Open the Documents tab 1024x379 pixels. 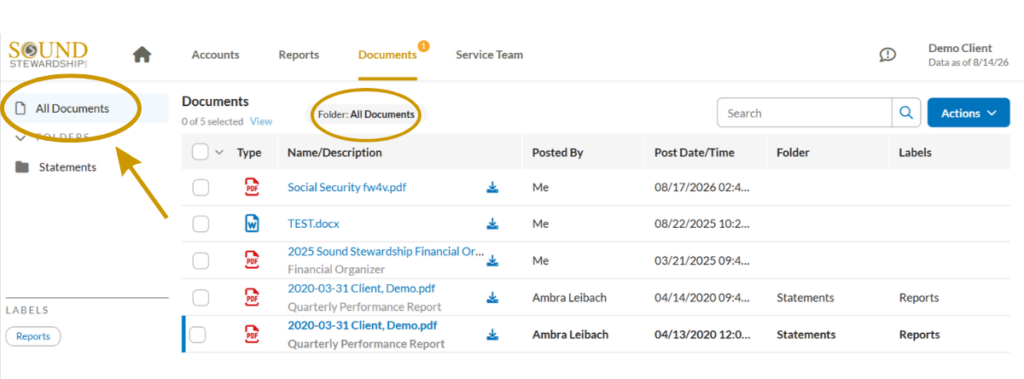point(387,55)
